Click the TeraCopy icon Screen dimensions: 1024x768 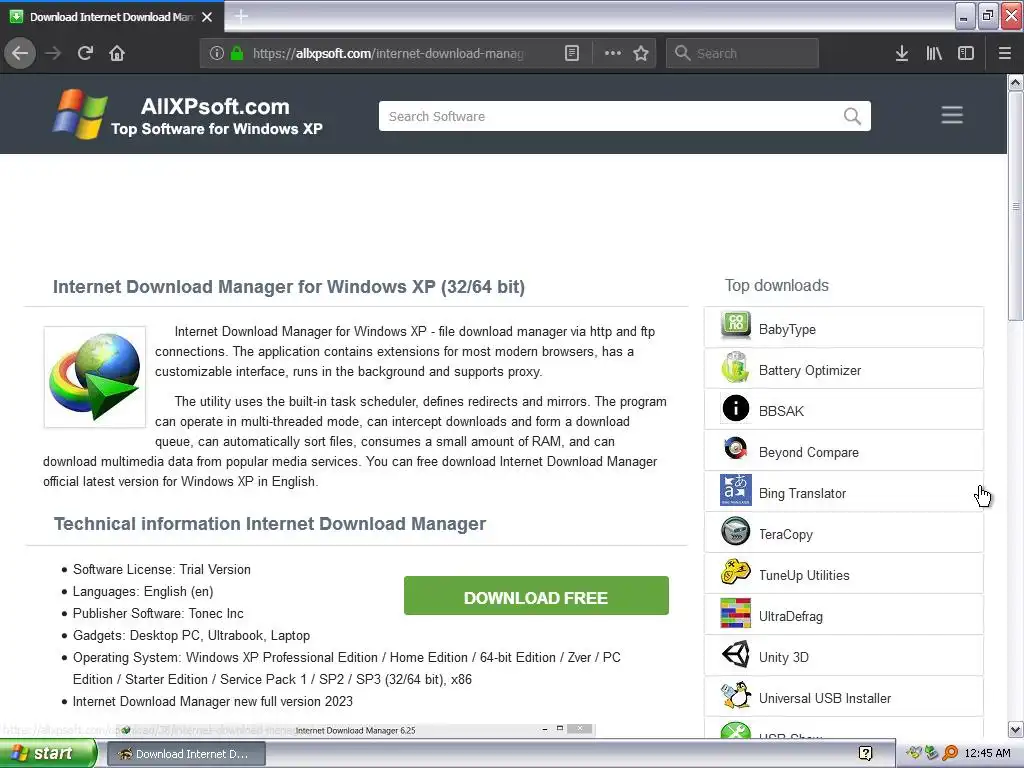tap(735, 531)
